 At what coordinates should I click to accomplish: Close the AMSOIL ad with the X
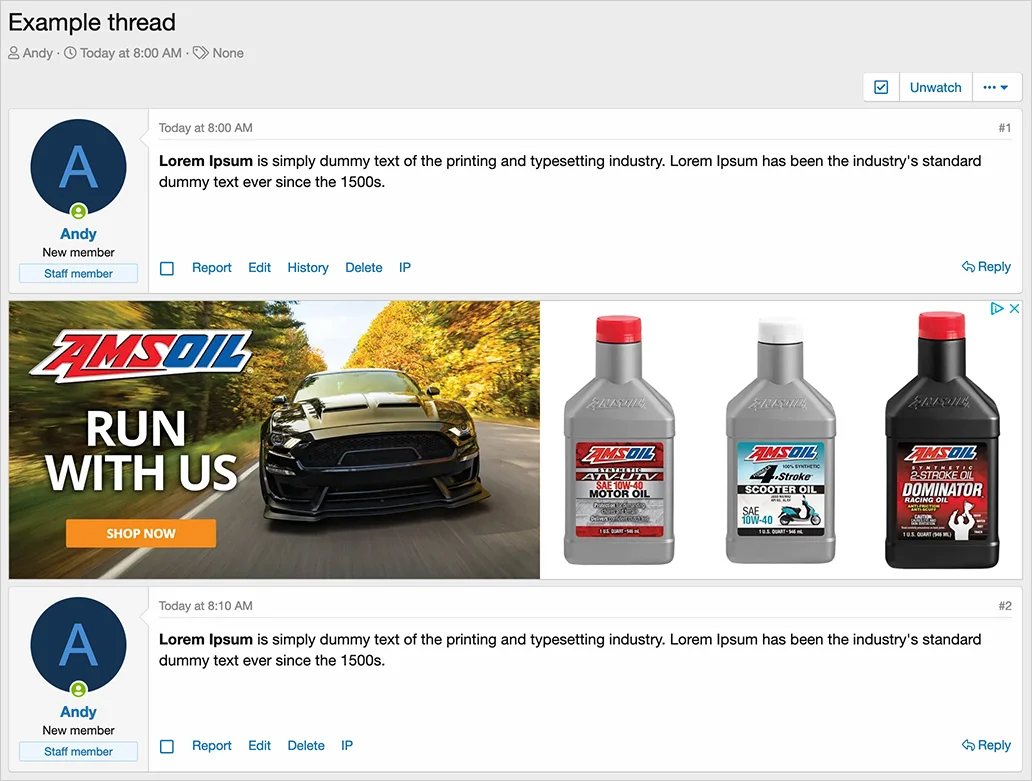click(1014, 309)
